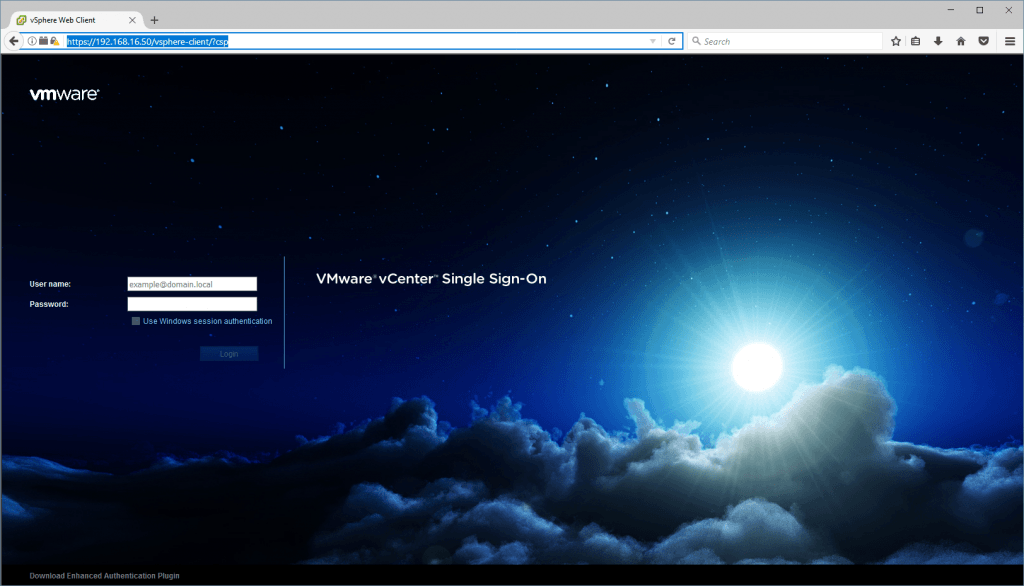Focus the User name field

tap(192, 284)
